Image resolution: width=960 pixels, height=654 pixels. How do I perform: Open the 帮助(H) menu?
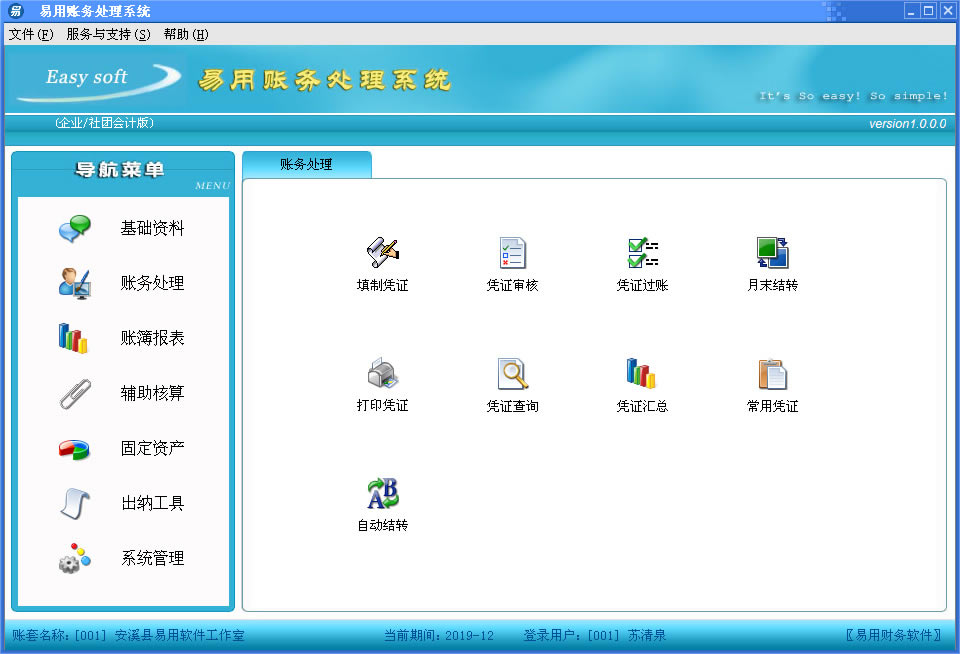[x=186, y=34]
